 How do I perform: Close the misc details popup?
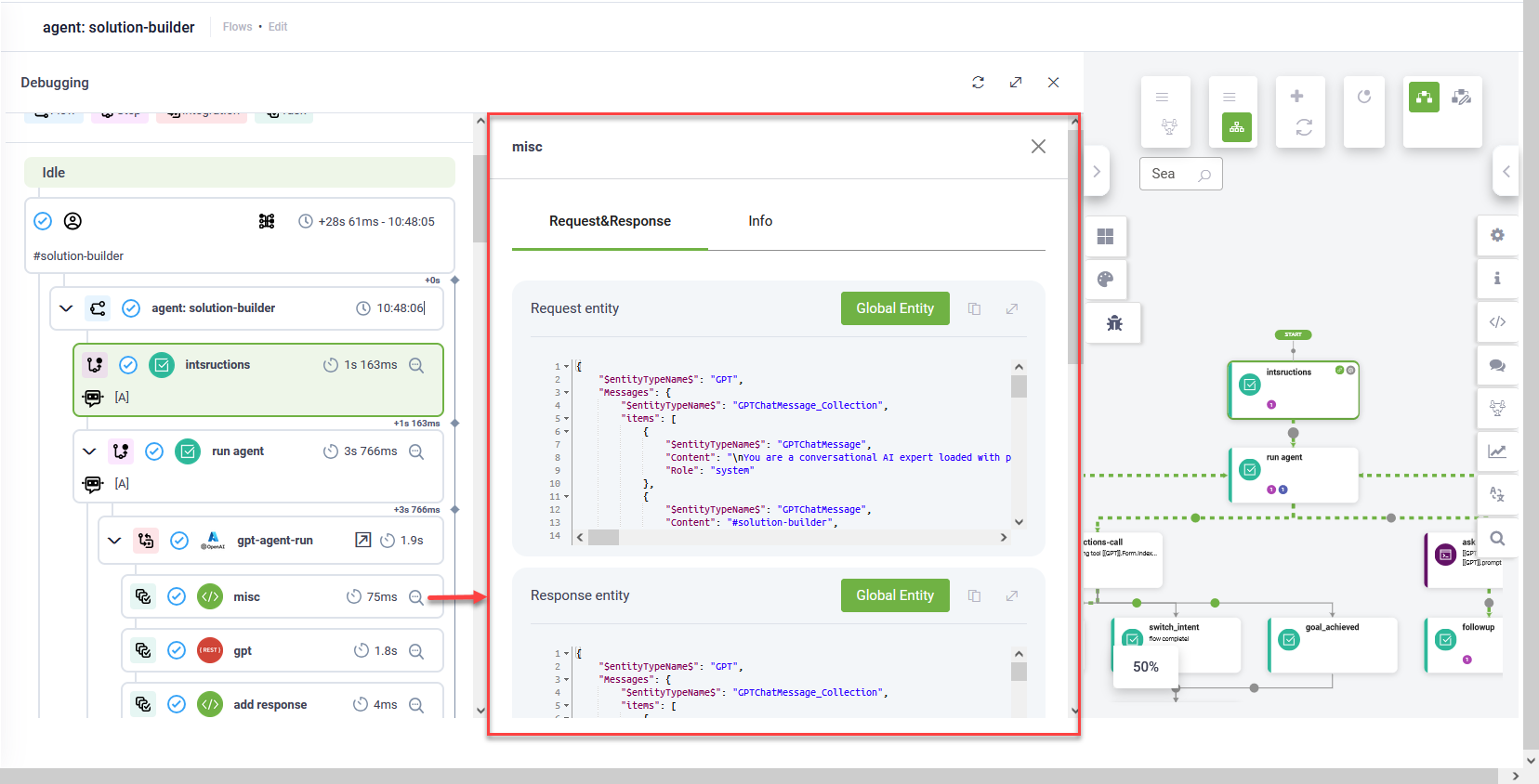1038,147
